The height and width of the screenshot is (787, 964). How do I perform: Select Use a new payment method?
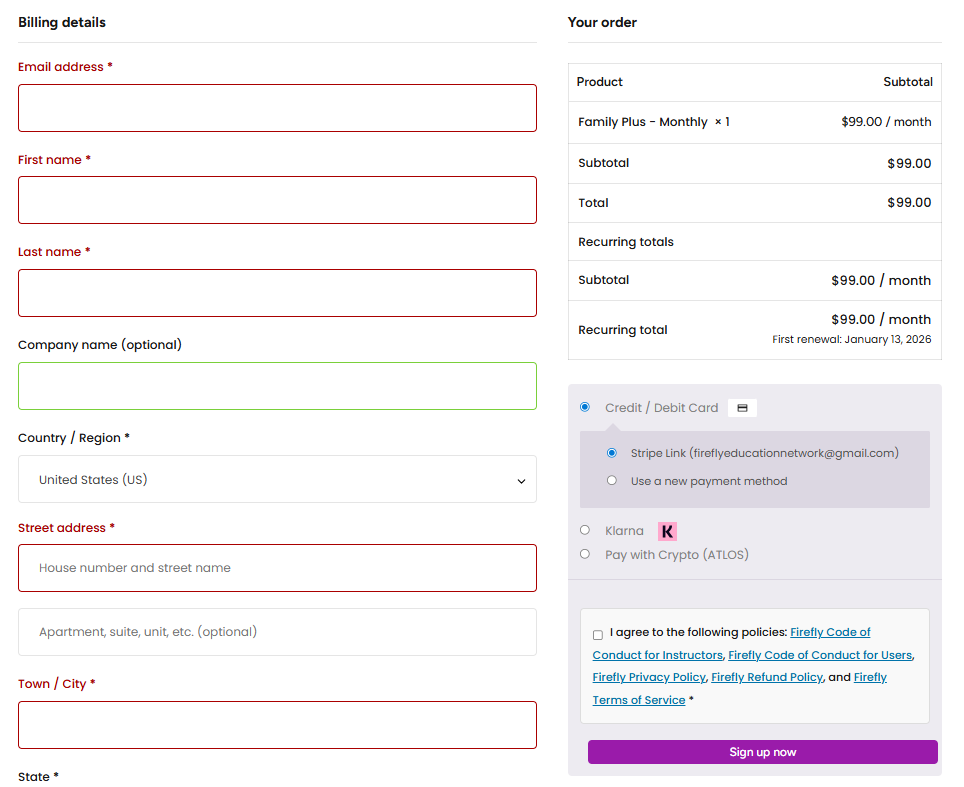612,481
